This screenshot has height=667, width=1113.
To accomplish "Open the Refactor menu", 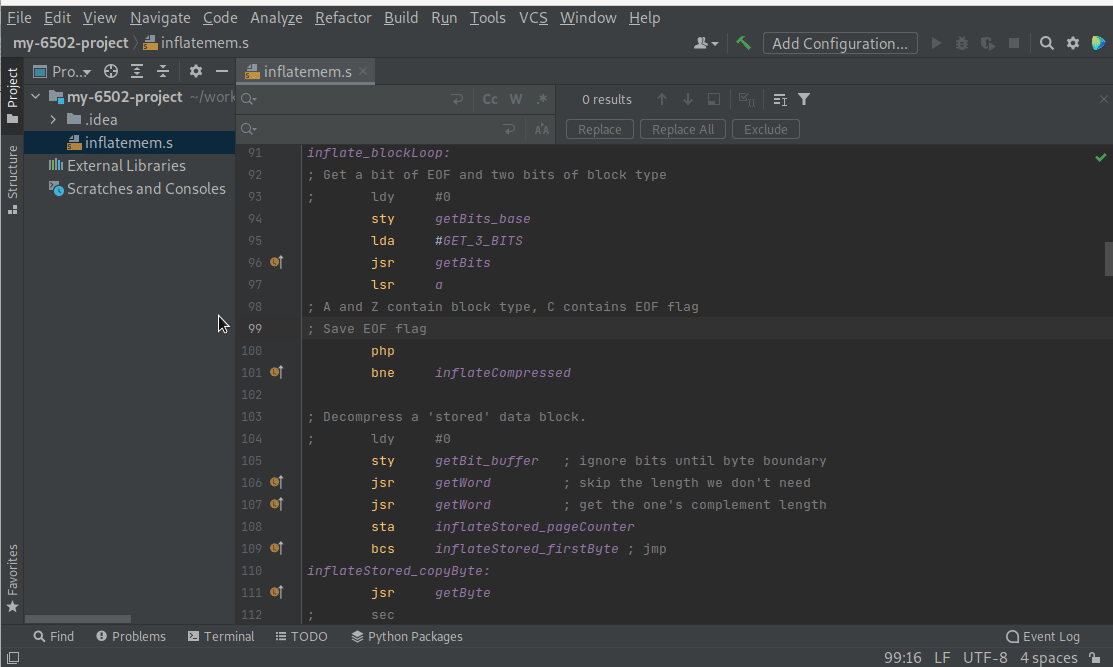I will (343, 18).
